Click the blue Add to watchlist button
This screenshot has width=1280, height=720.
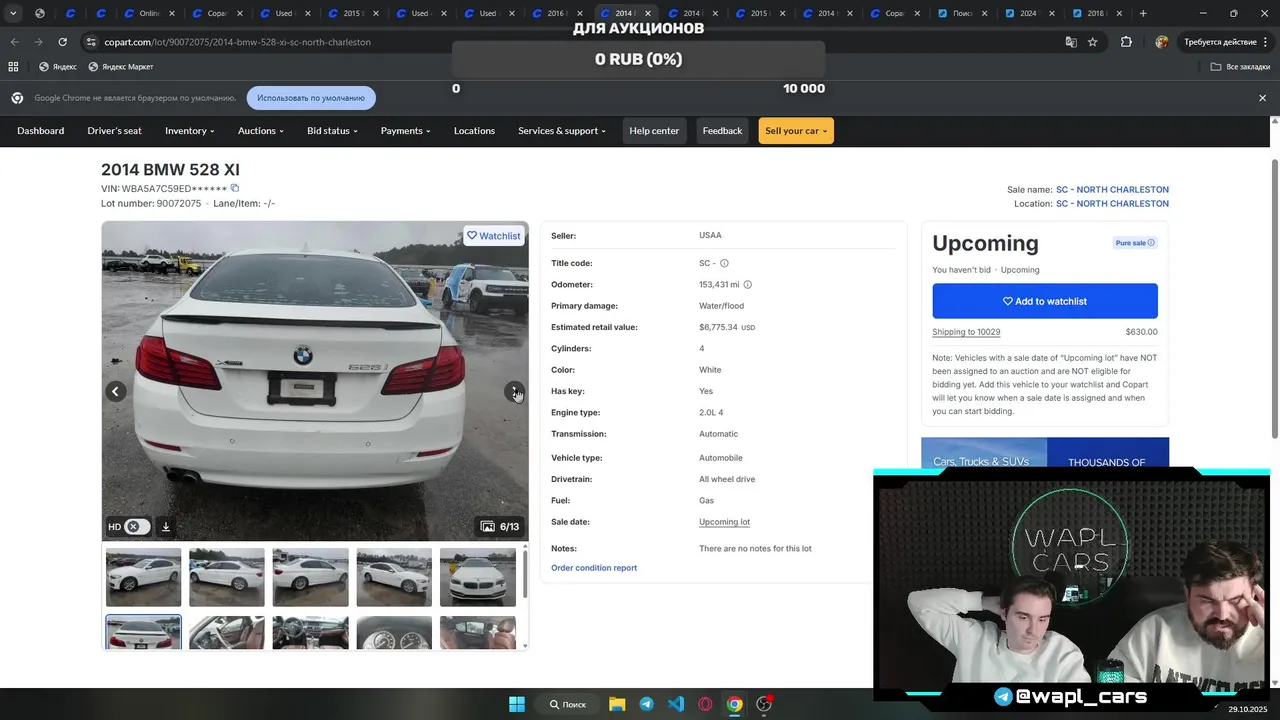click(x=1045, y=301)
